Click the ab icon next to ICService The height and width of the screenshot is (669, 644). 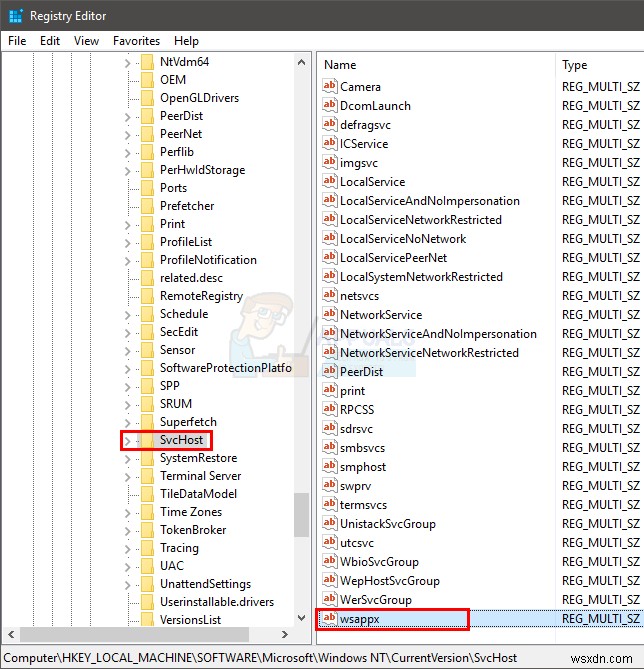click(x=329, y=143)
